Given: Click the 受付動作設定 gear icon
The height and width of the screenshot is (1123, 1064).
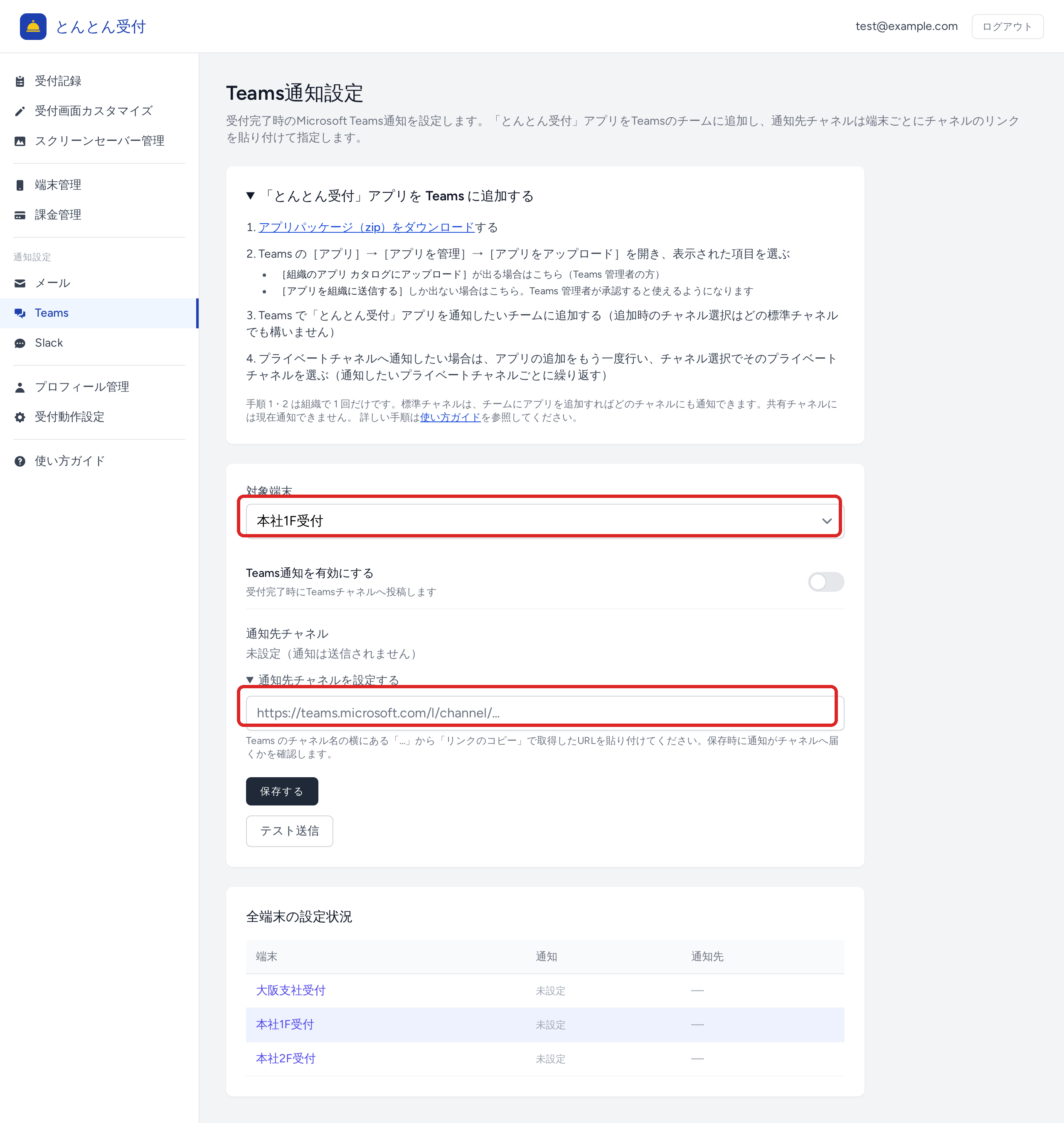Looking at the screenshot, I should pyautogui.click(x=20, y=417).
